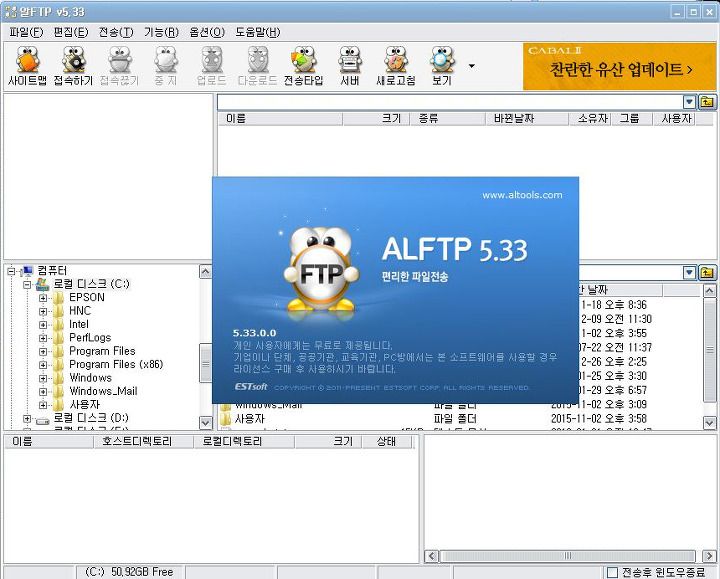Screen dimensions: 720x579
Task: Click the 다운로드 download icon
Action: (x=258, y=66)
